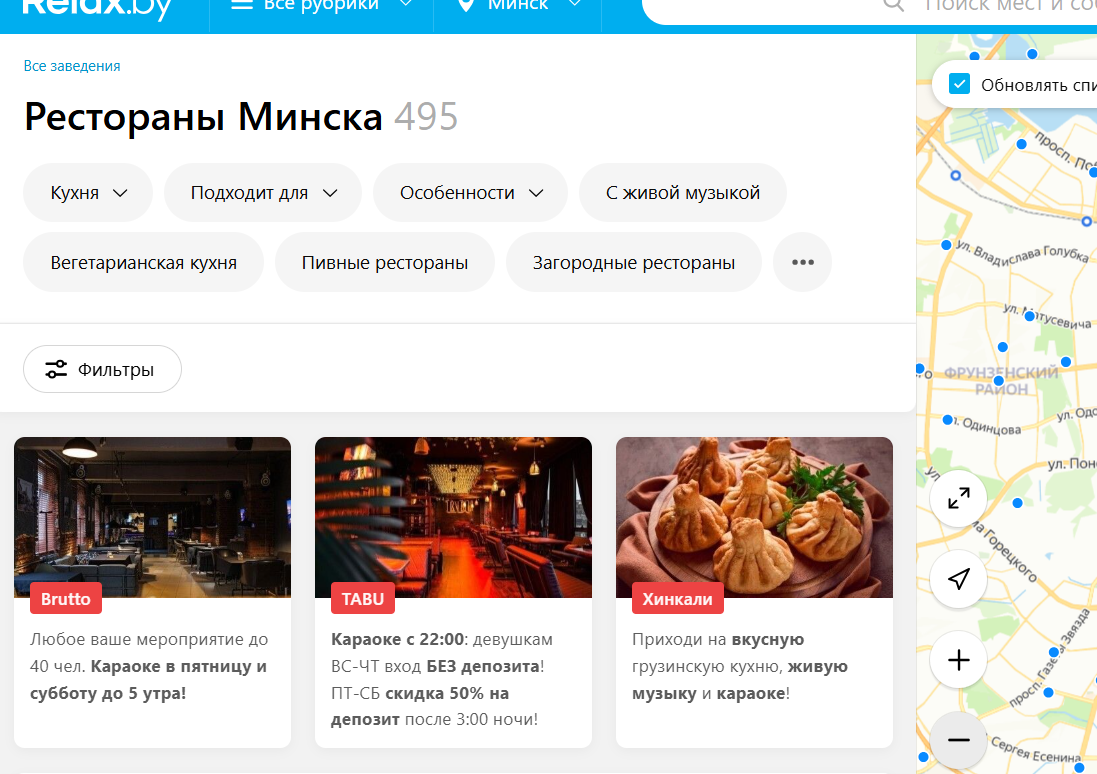Click the map marker on ФРУНЗЕНСКИЙ РАЙОН label
The image size is (1097, 774).
(x=999, y=381)
